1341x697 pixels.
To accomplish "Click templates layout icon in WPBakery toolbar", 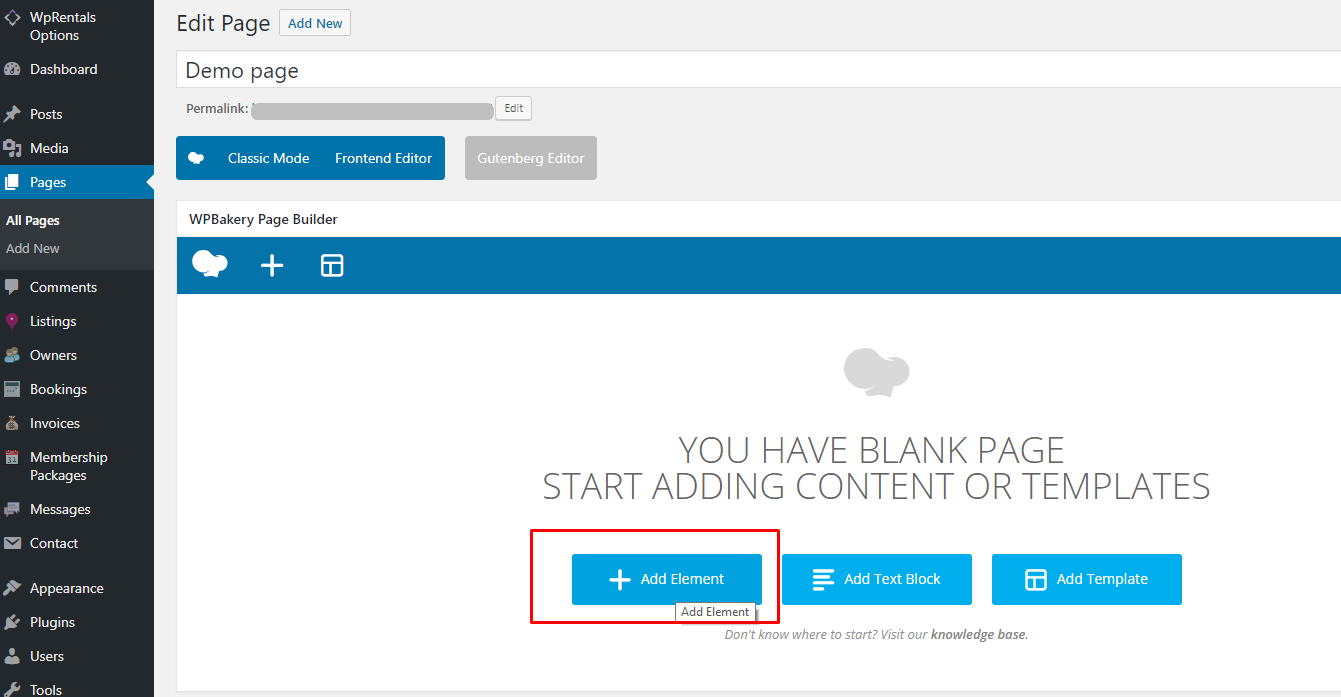I will point(332,265).
